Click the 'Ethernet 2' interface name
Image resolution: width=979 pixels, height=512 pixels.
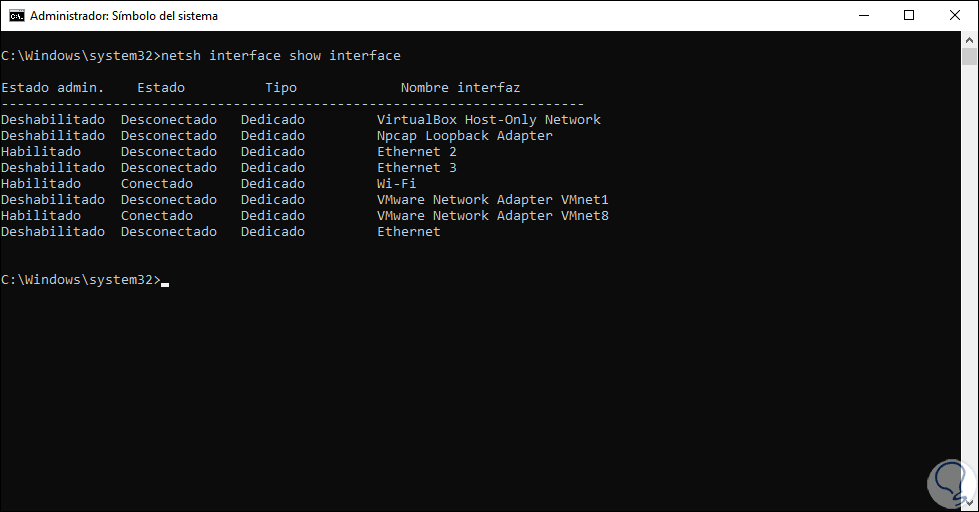pos(417,152)
